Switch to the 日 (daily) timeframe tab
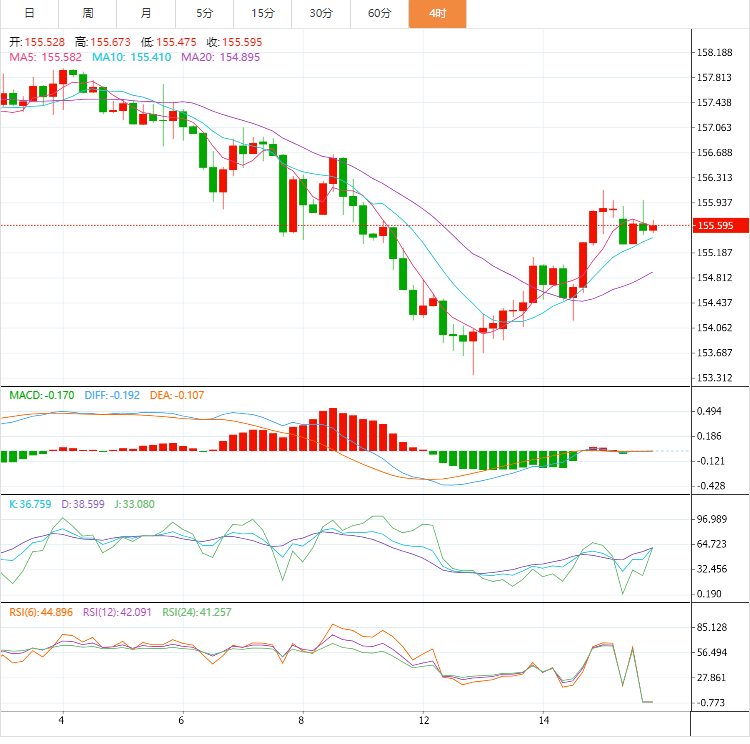 tap(29, 13)
